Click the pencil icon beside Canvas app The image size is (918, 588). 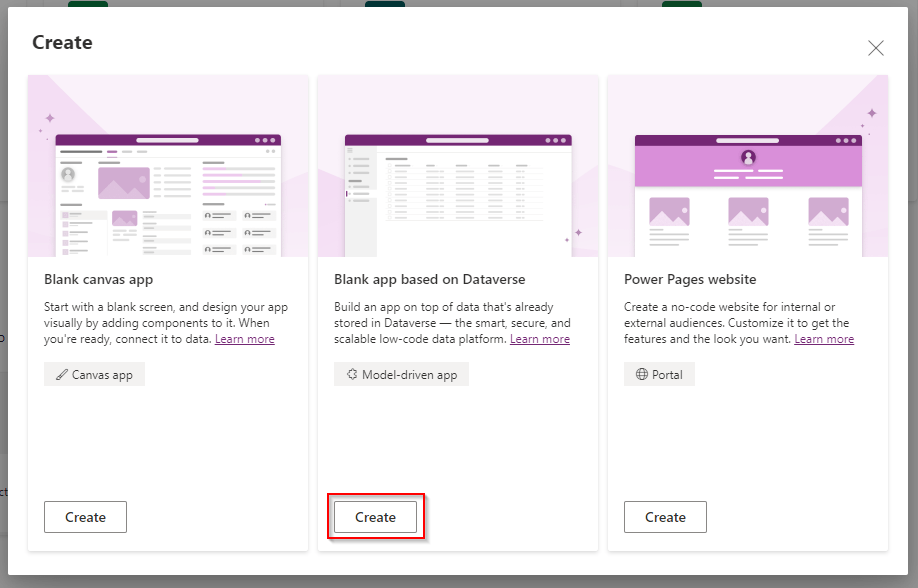(x=61, y=374)
